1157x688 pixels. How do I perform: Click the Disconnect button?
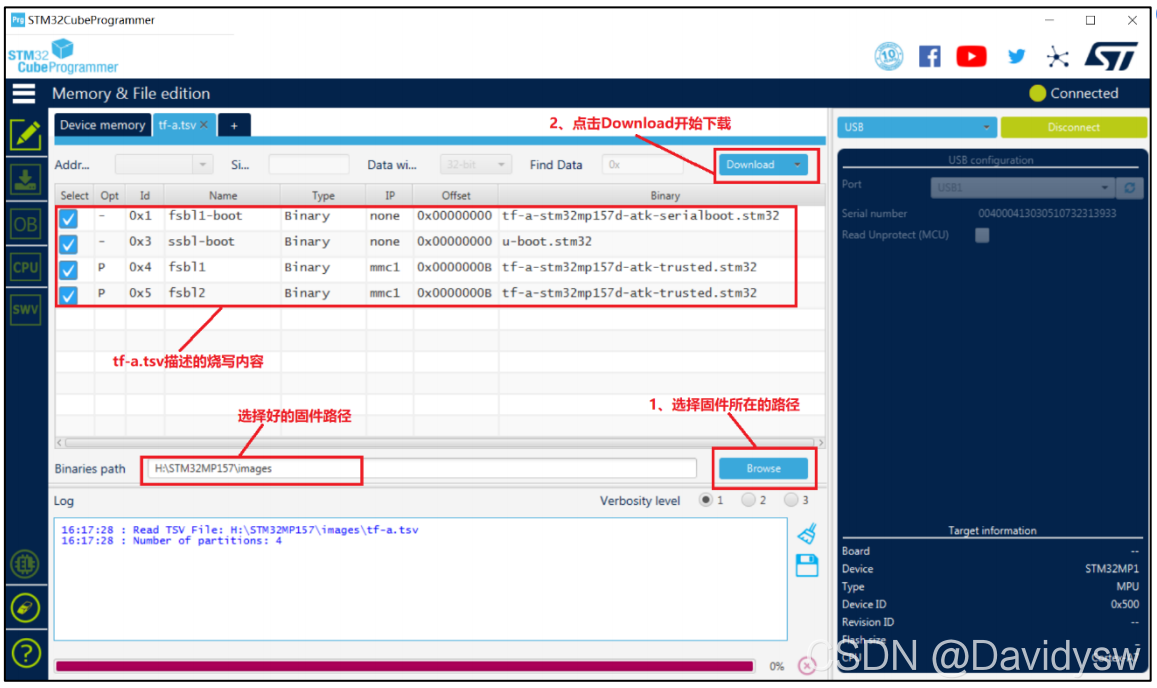(1073, 127)
